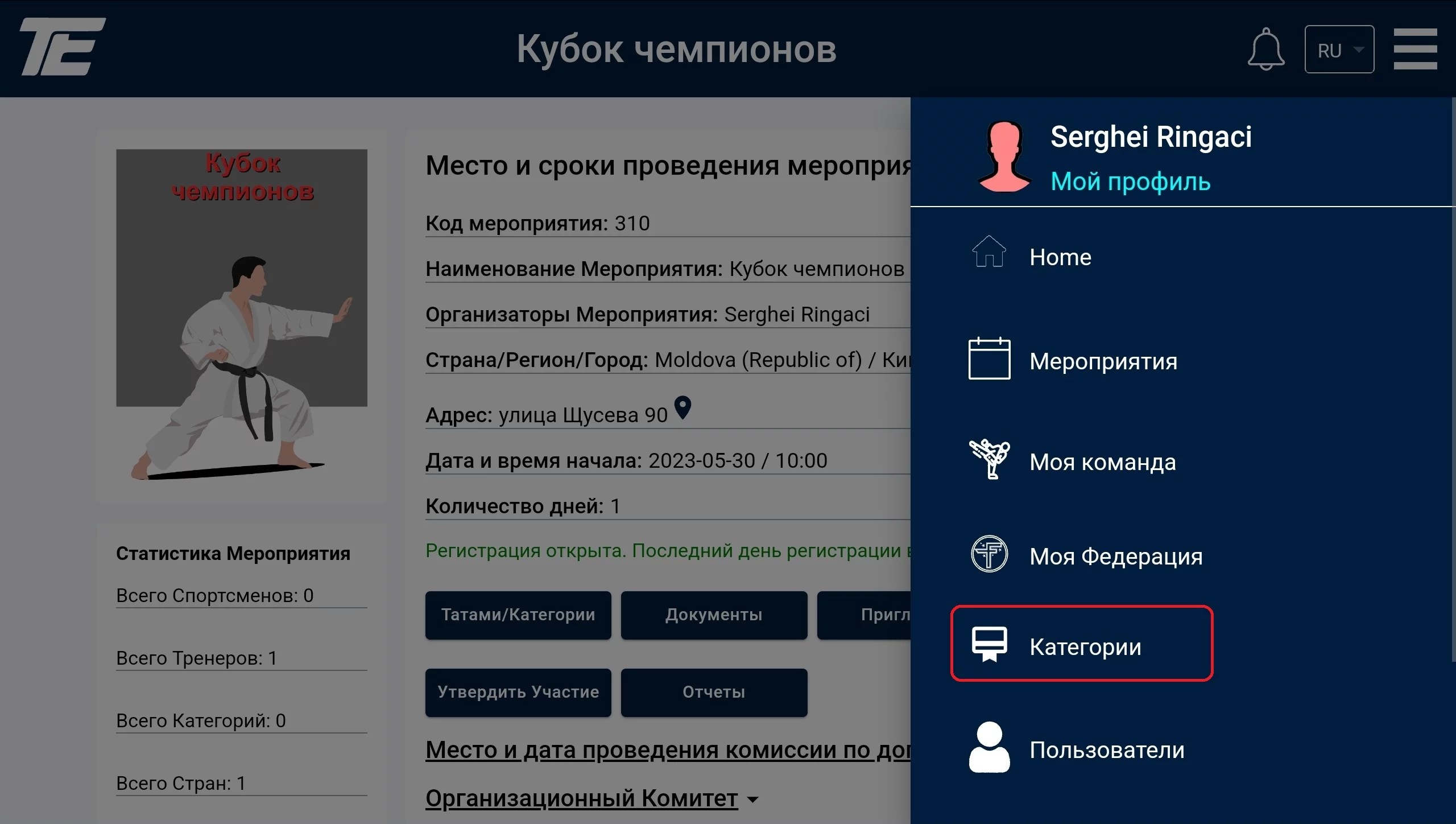Image resolution: width=1456 pixels, height=824 pixels.
Task: Click the Моя Федерация emblem icon
Action: (x=989, y=554)
